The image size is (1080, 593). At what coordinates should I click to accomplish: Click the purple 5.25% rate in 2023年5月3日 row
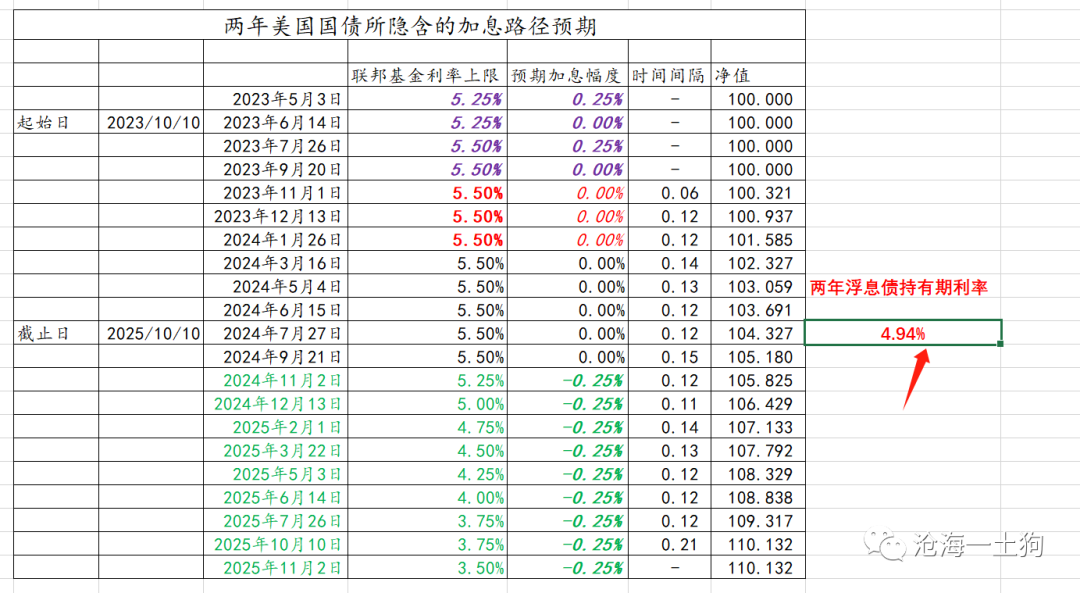click(x=427, y=99)
